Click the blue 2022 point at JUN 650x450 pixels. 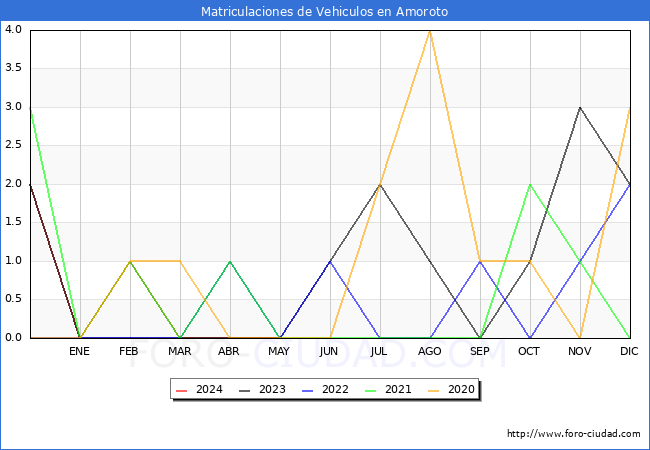[330, 261]
